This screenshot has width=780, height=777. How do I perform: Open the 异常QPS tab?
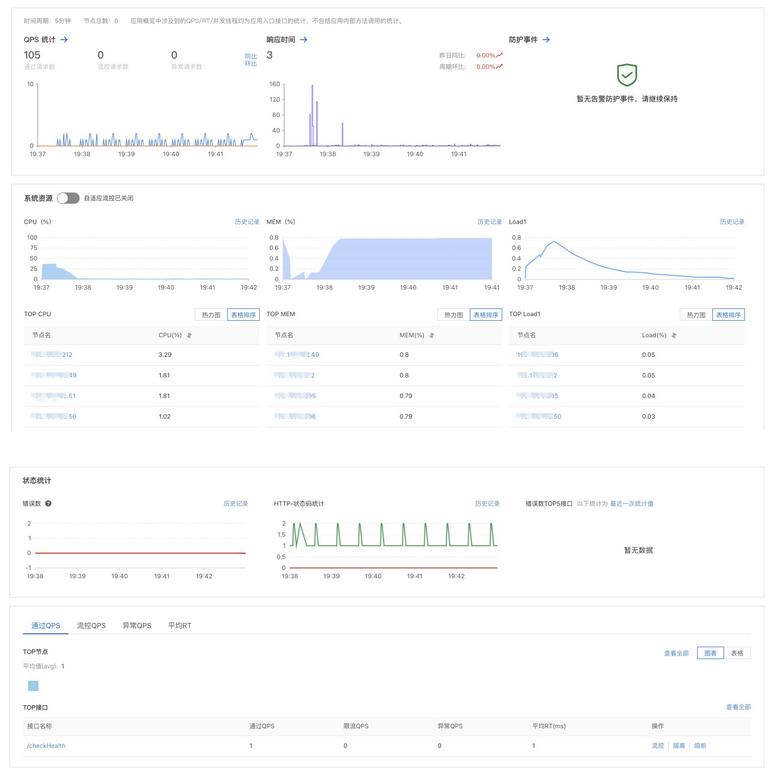pyautogui.click(x=137, y=625)
